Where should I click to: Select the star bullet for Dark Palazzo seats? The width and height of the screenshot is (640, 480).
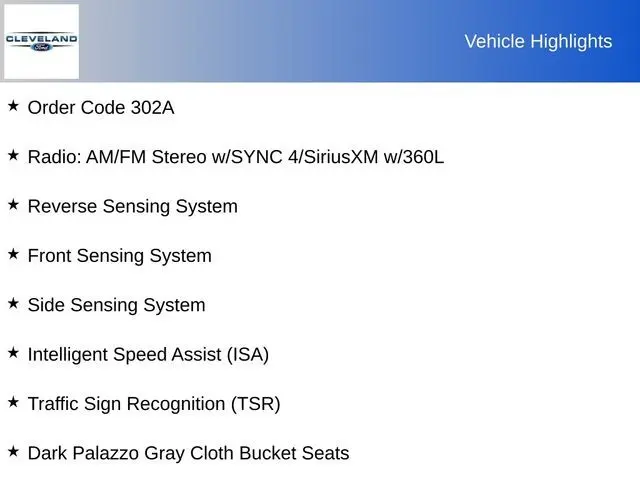[x=13, y=451]
